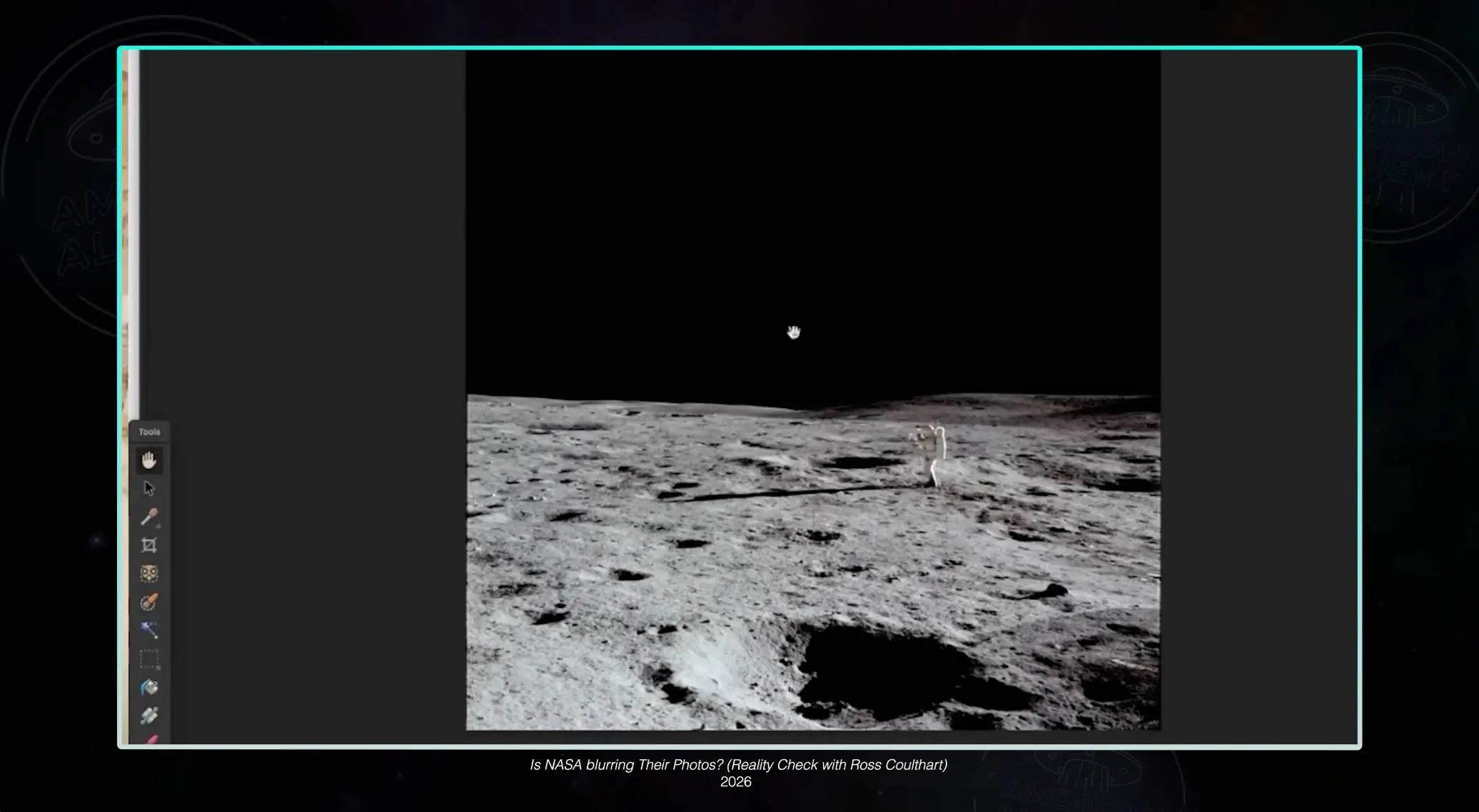1479x812 pixels.
Task: Select the Flood Fill bucket tool
Action: tap(148, 687)
